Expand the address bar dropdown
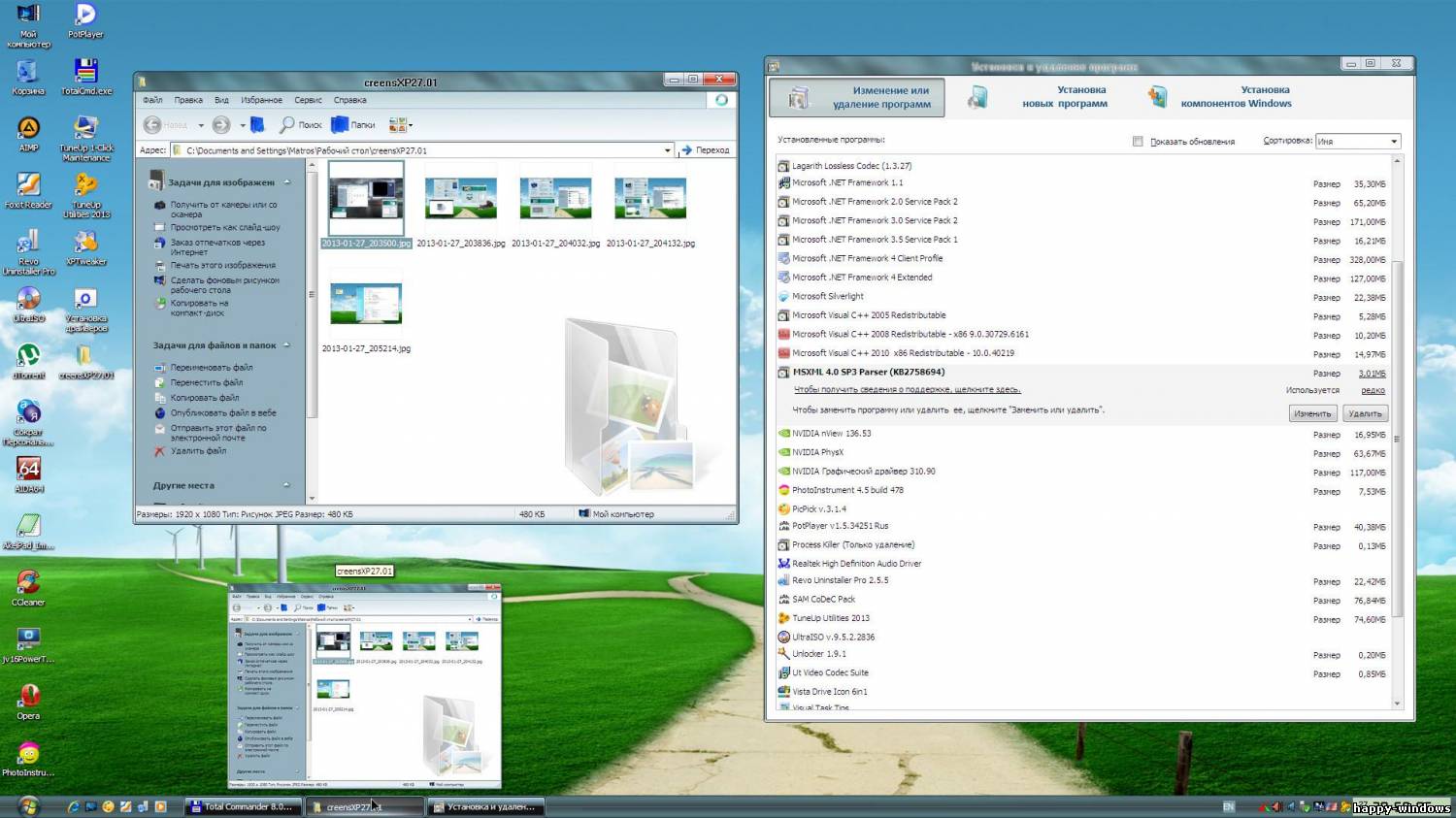 tap(667, 150)
